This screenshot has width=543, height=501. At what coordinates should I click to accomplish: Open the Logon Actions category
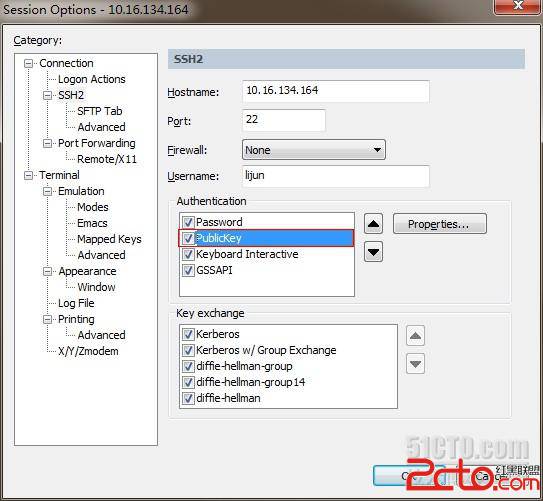pos(92,79)
